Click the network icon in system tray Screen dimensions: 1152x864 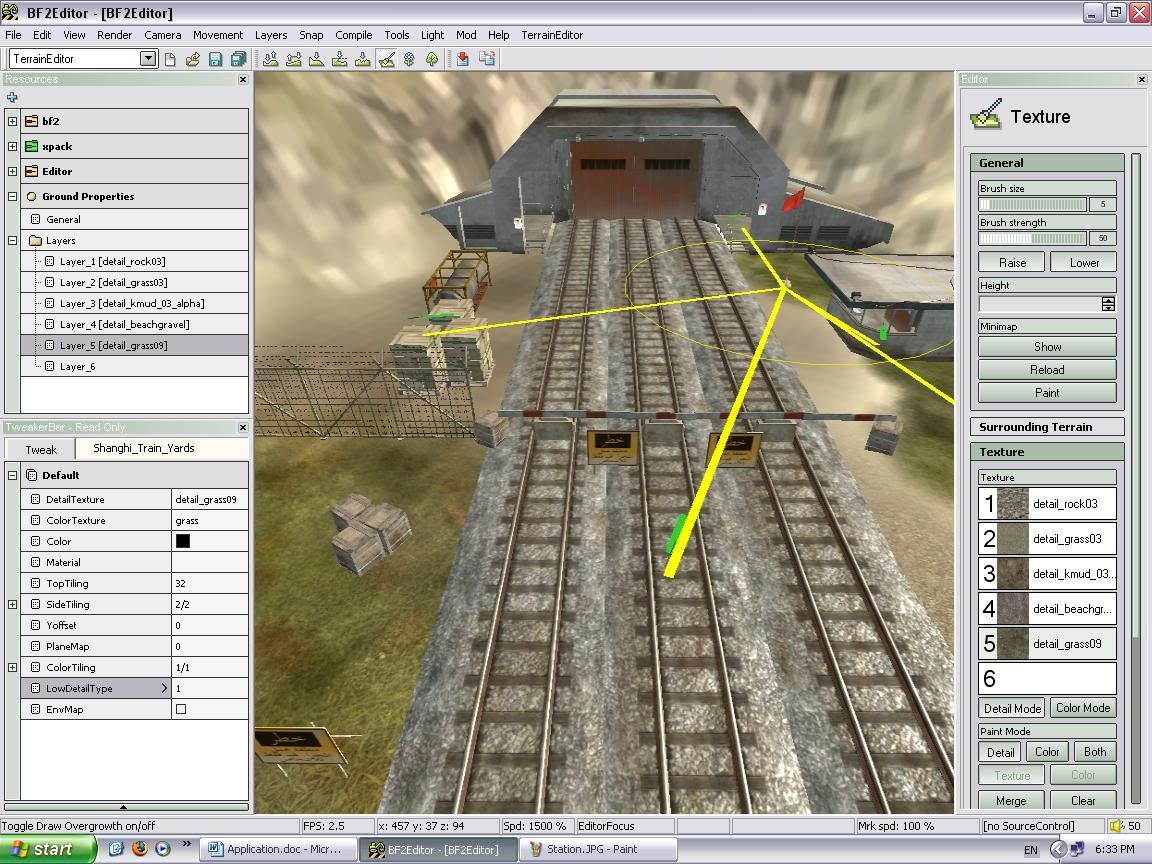click(1077, 849)
